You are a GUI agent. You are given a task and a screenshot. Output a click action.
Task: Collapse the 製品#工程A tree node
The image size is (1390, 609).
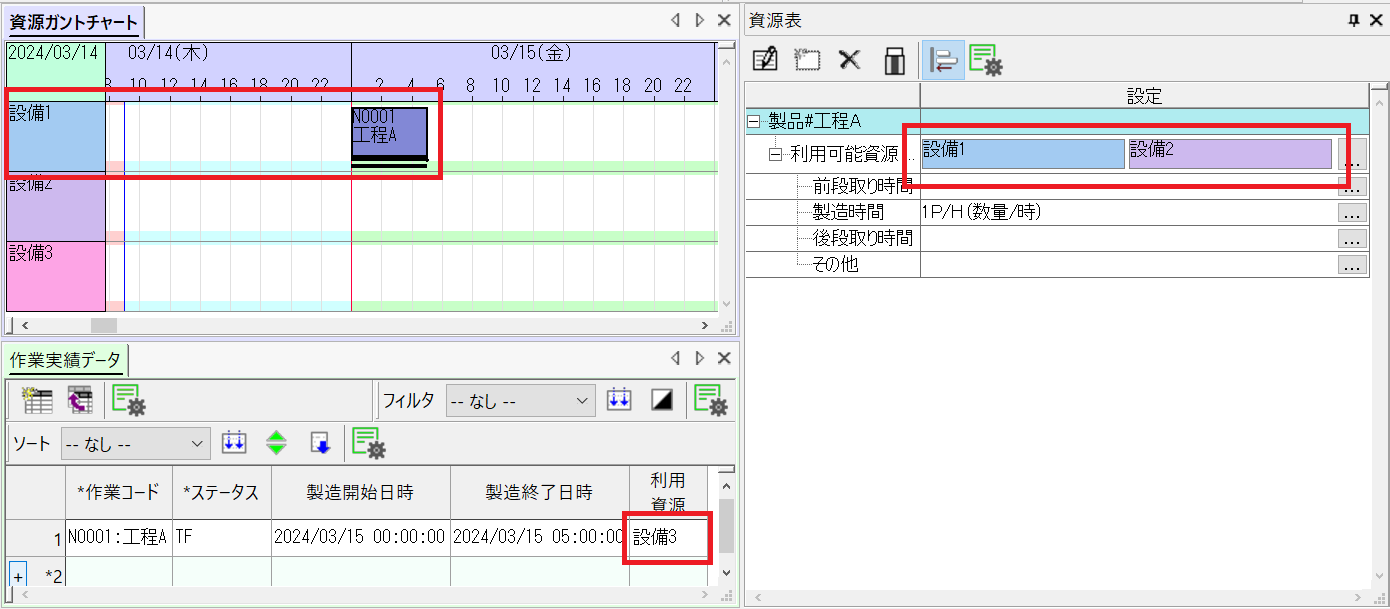tap(754, 122)
